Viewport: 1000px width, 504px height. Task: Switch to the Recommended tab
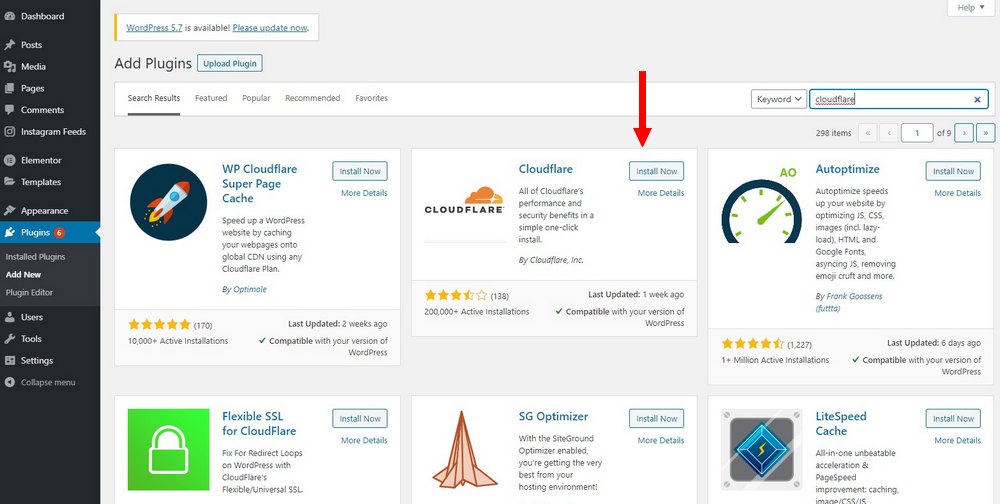(312, 98)
